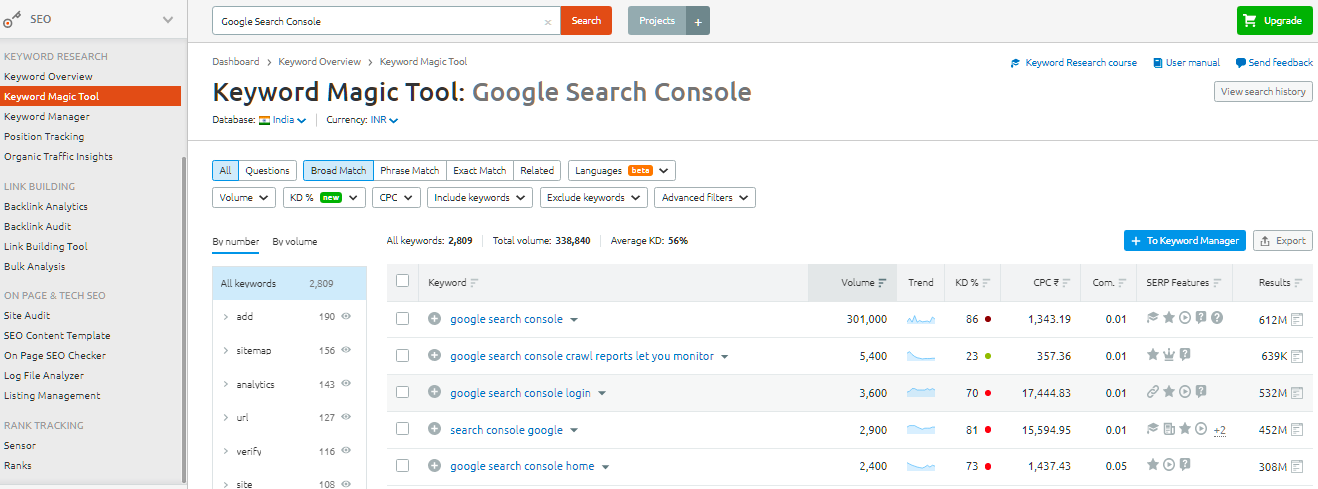Open SERP snapshot icon for the 639K results row

pyautogui.click(x=1297, y=356)
